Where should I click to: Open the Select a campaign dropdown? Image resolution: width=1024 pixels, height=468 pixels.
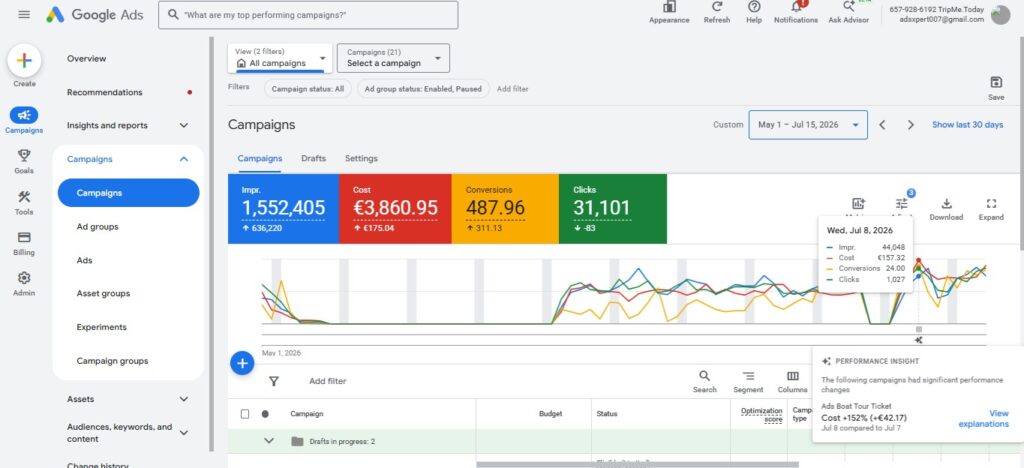pyautogui.click(x=393, y=58)
